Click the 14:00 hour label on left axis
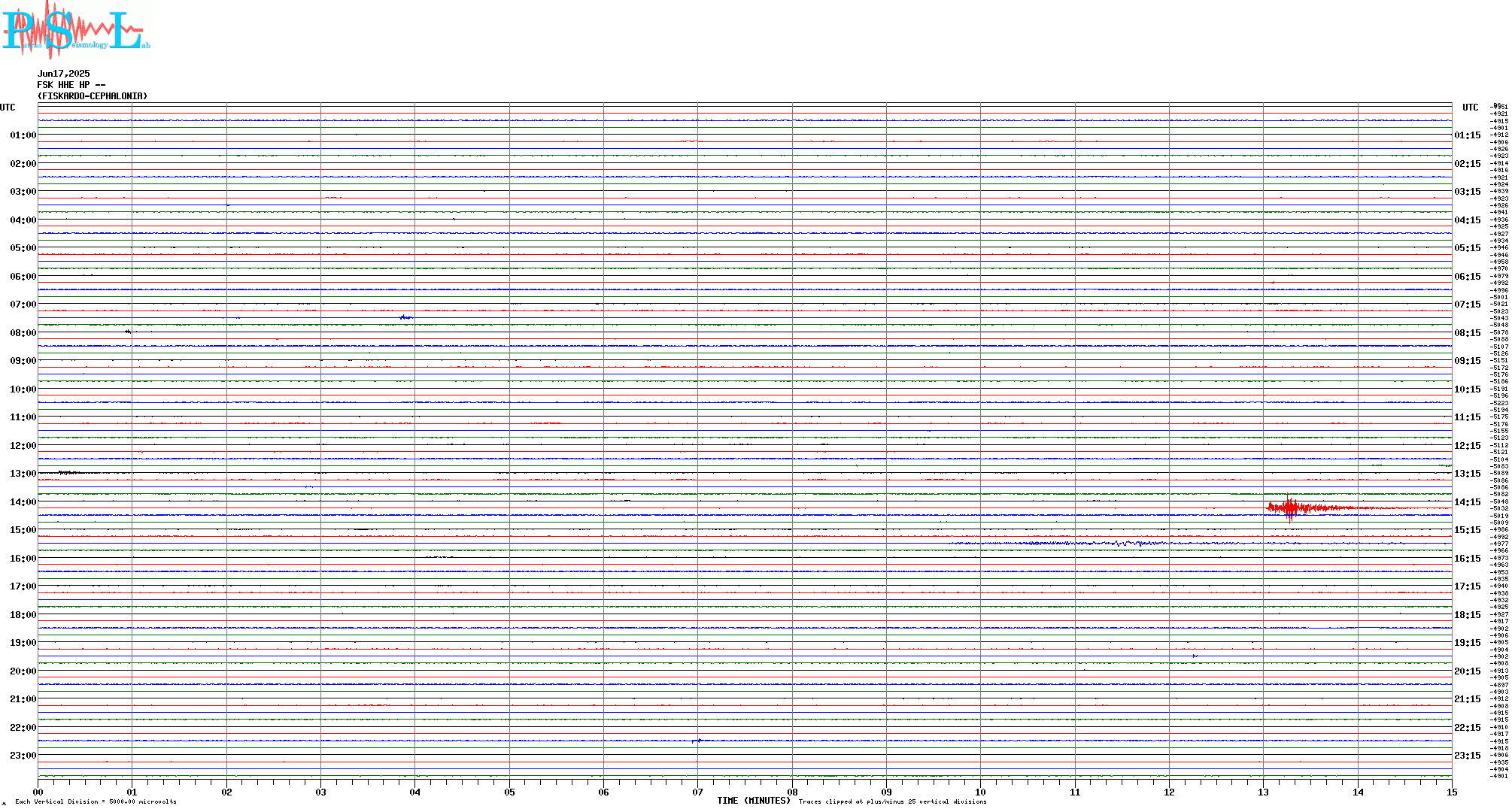Viewport: 1512px width, 812px height. coord(23,502)
